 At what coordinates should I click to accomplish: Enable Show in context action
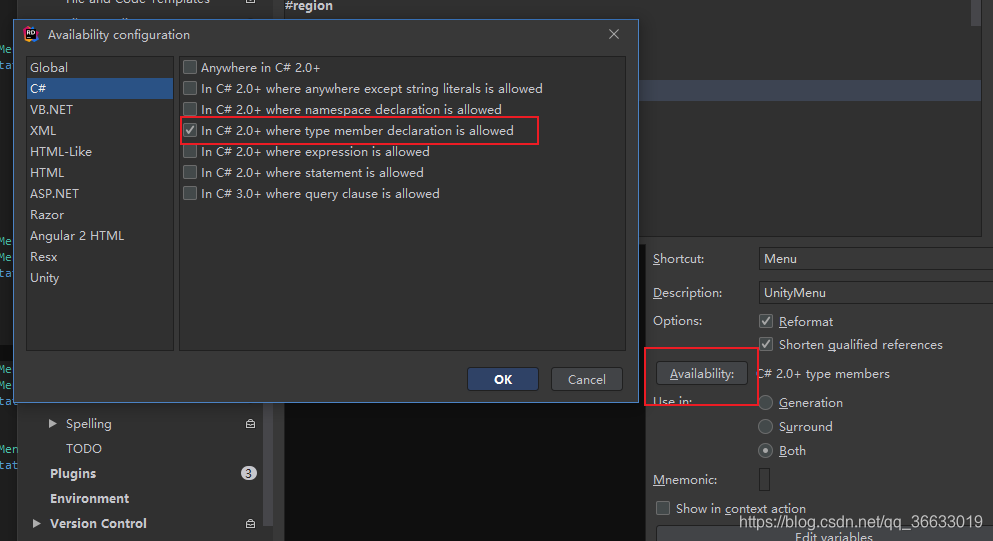[663, 508]
